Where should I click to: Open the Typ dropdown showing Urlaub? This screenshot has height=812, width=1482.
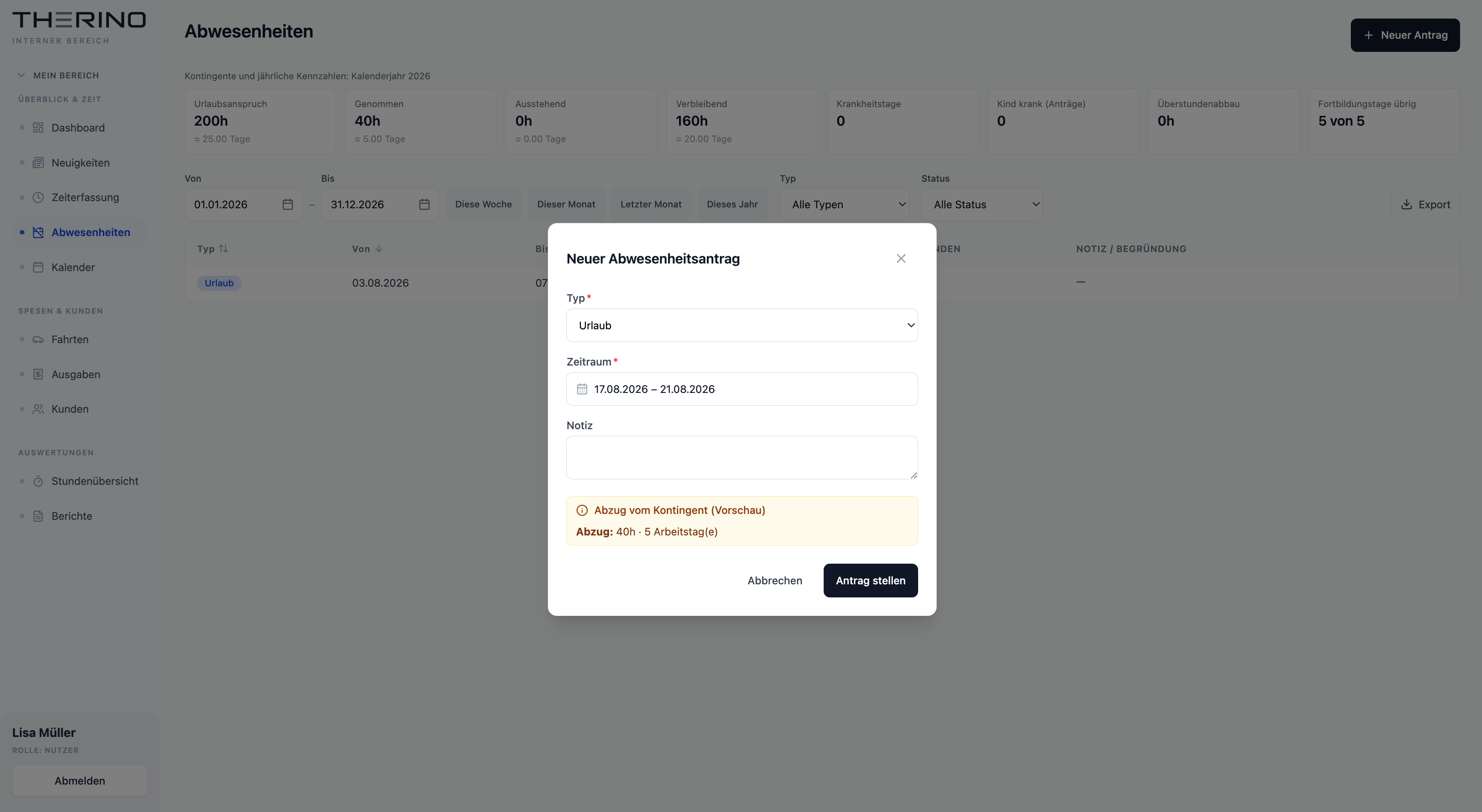pos(741,325)
